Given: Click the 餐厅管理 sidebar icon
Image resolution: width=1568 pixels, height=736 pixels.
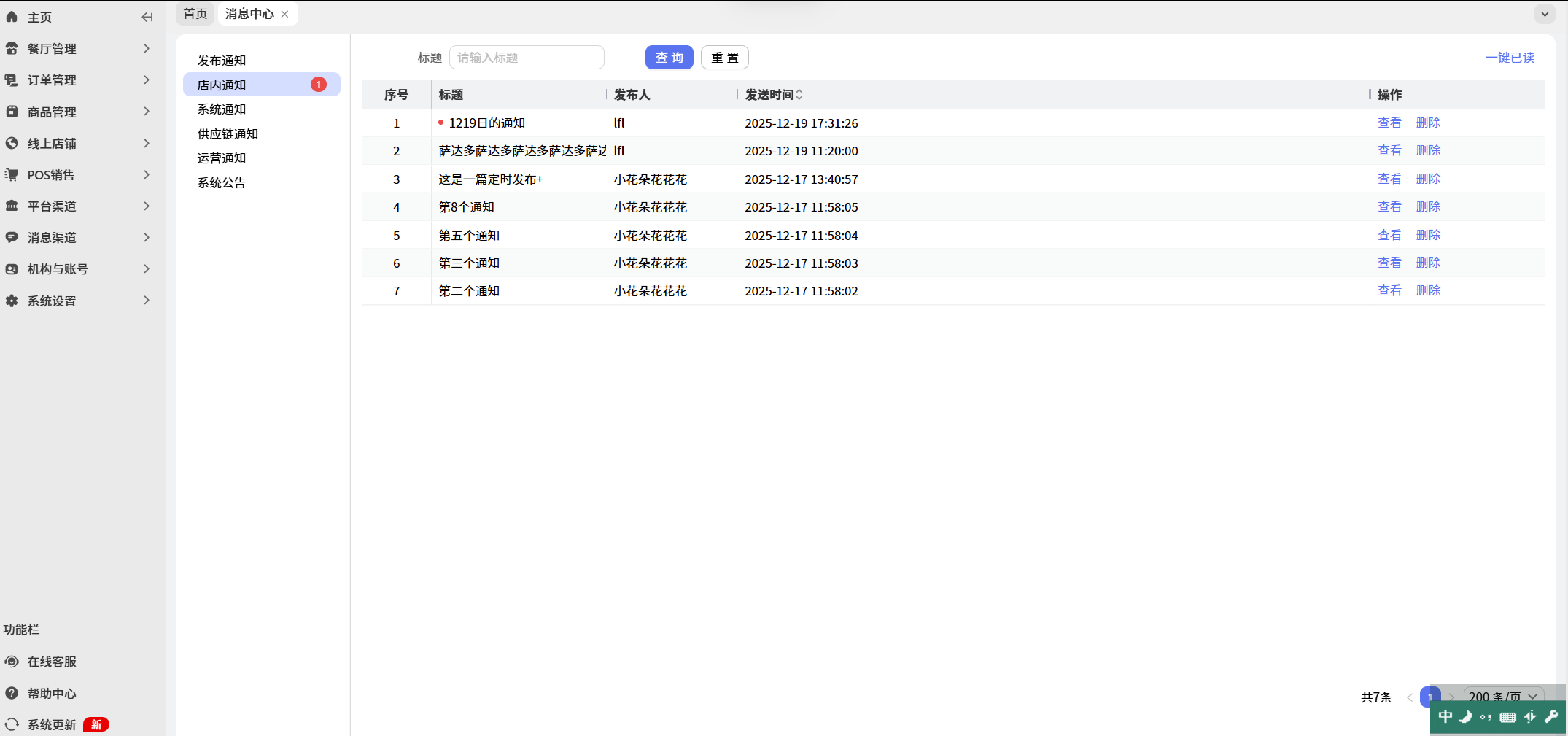Looking at the screenshot, I should (12, 48).
